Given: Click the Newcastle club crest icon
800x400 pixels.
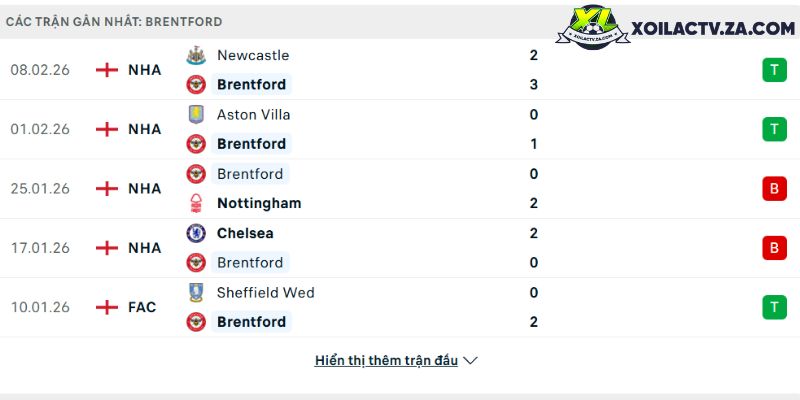Looking at the screenshot, I should pos(196,56).
